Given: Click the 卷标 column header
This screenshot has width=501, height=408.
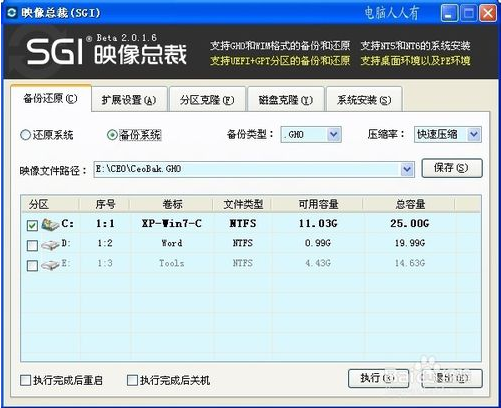Looking at the screenshot, I should point(172,204).
